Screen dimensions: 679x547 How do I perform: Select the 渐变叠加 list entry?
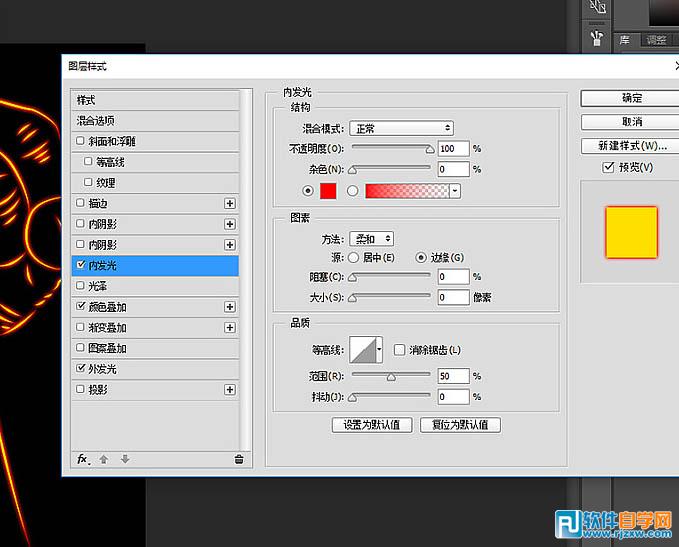tap(155, 328)
